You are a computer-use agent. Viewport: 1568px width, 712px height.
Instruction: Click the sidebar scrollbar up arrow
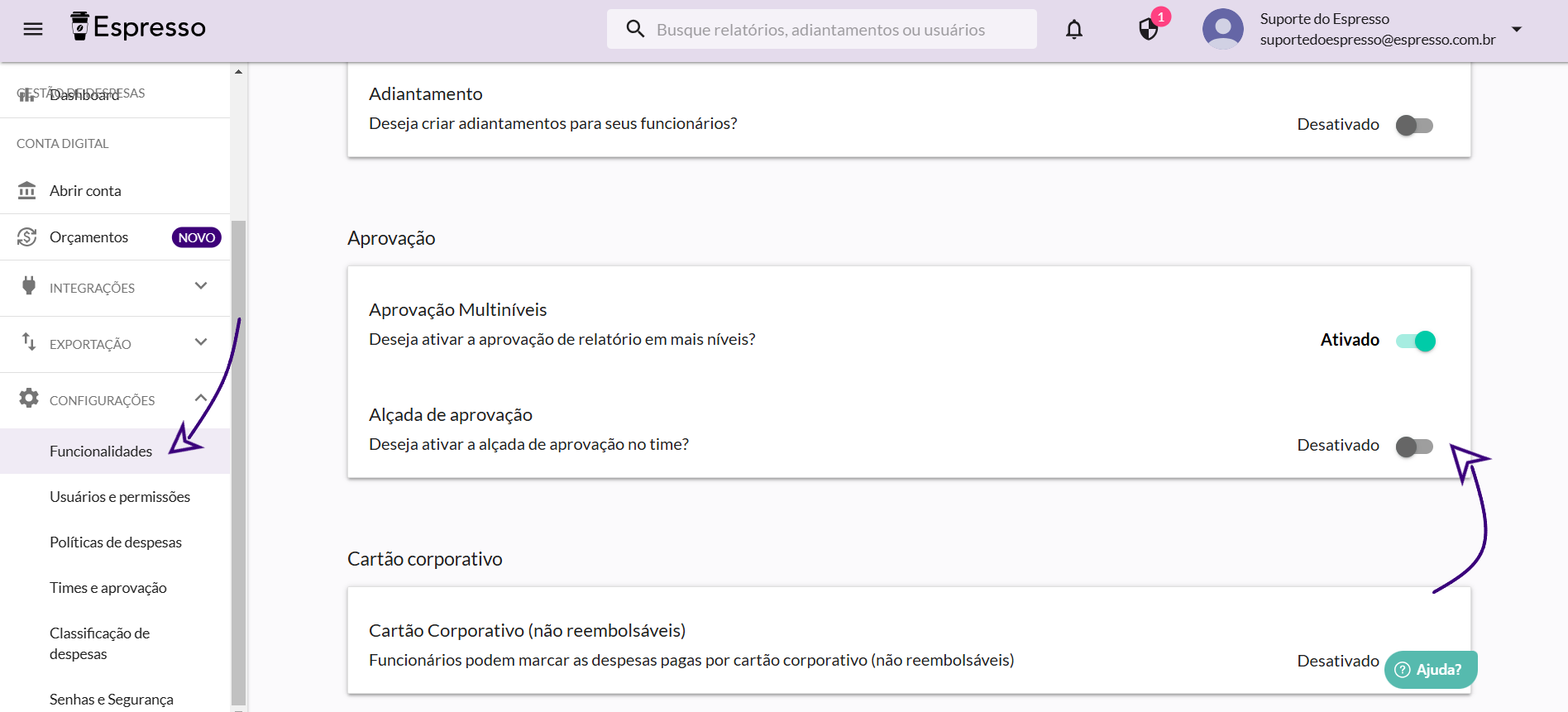point(238,71)
